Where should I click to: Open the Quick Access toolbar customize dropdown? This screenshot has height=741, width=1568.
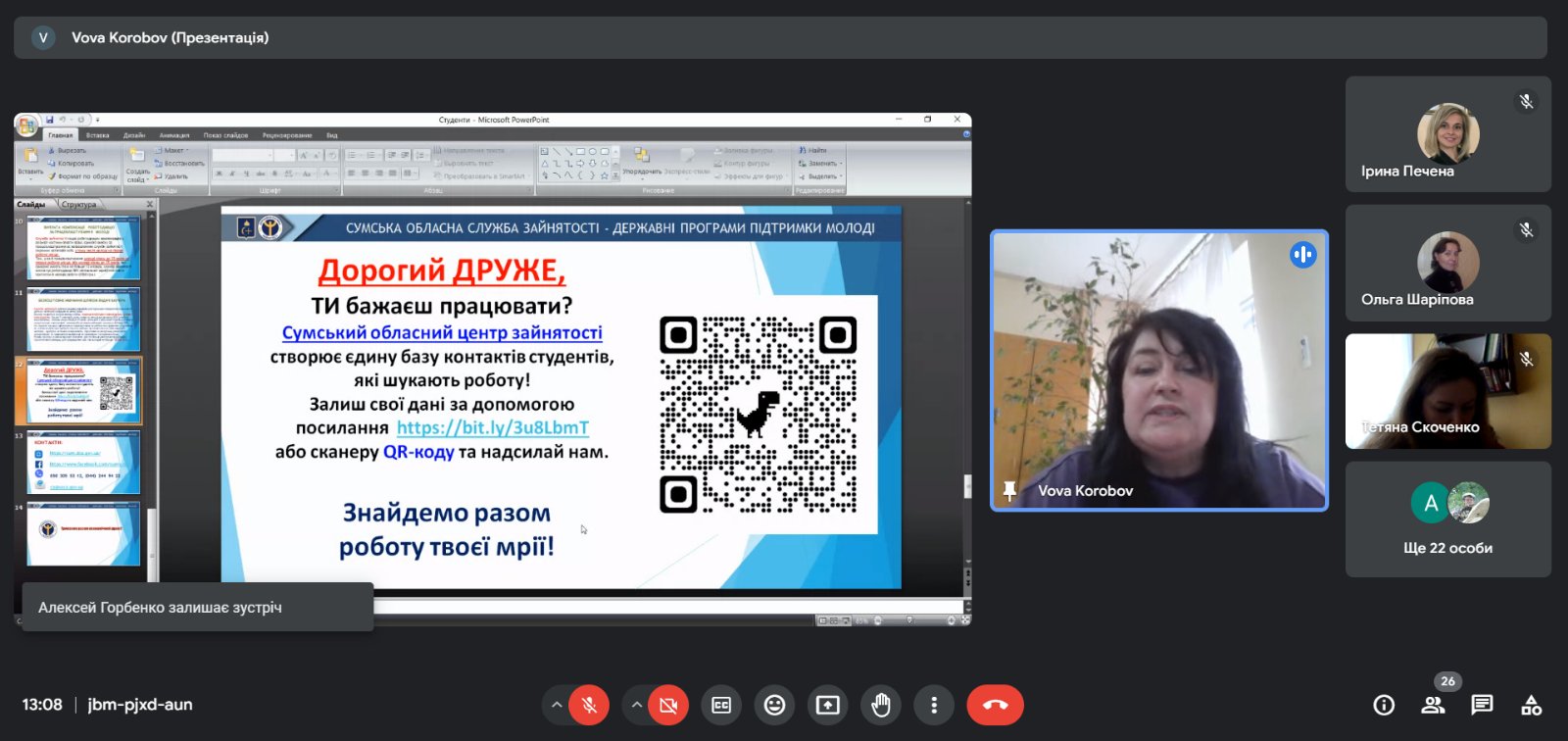point(97,120)
